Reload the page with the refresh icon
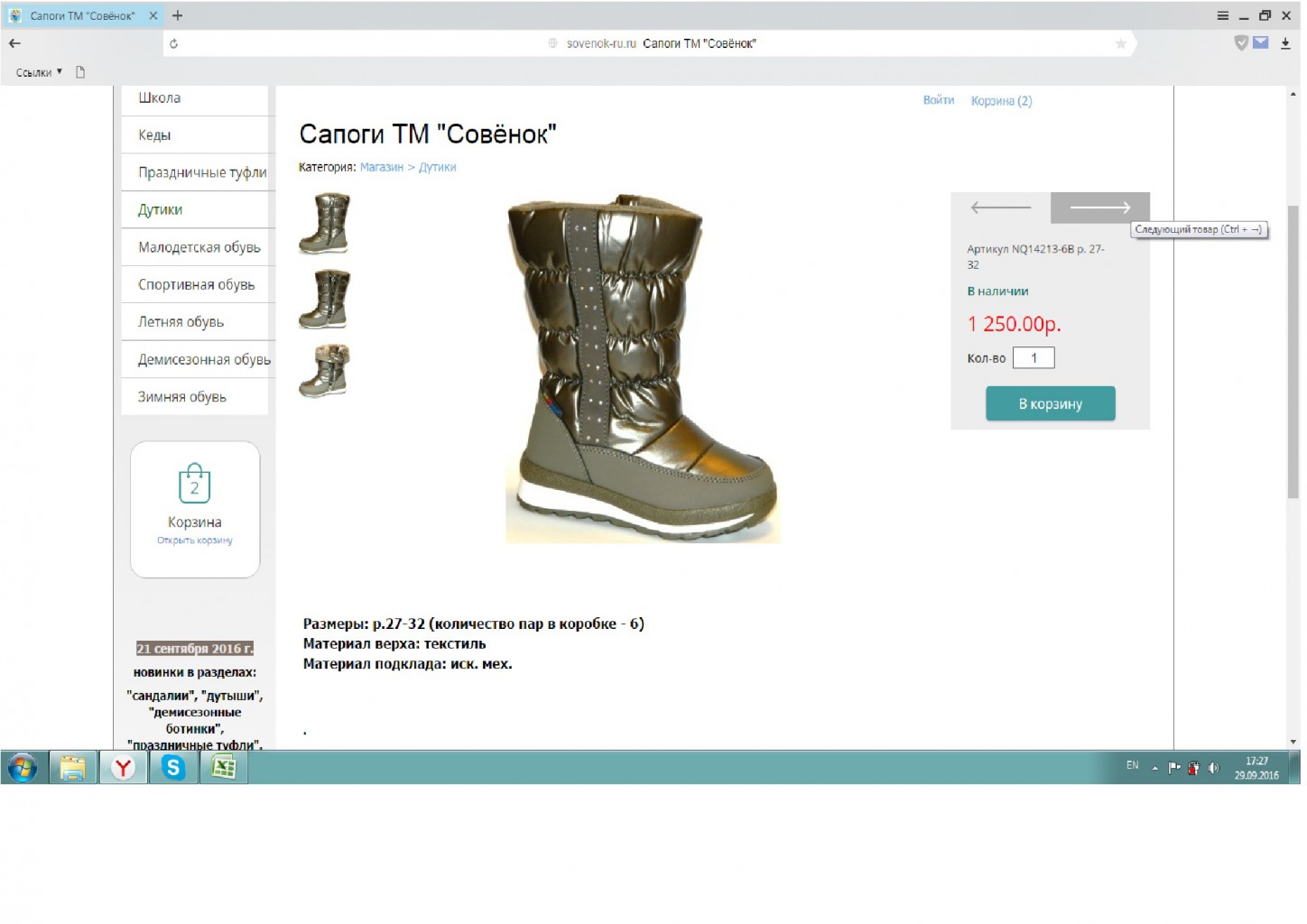This screenshot has width=1307, height=924. point(174,43)
